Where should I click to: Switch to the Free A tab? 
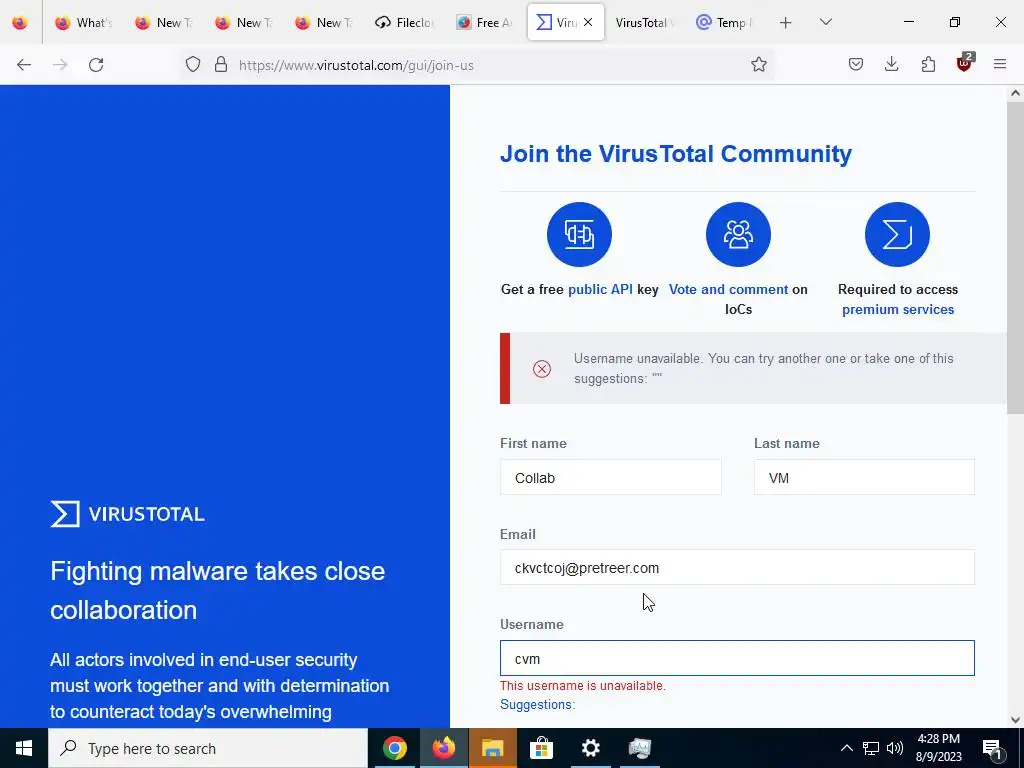coord(485,23)
